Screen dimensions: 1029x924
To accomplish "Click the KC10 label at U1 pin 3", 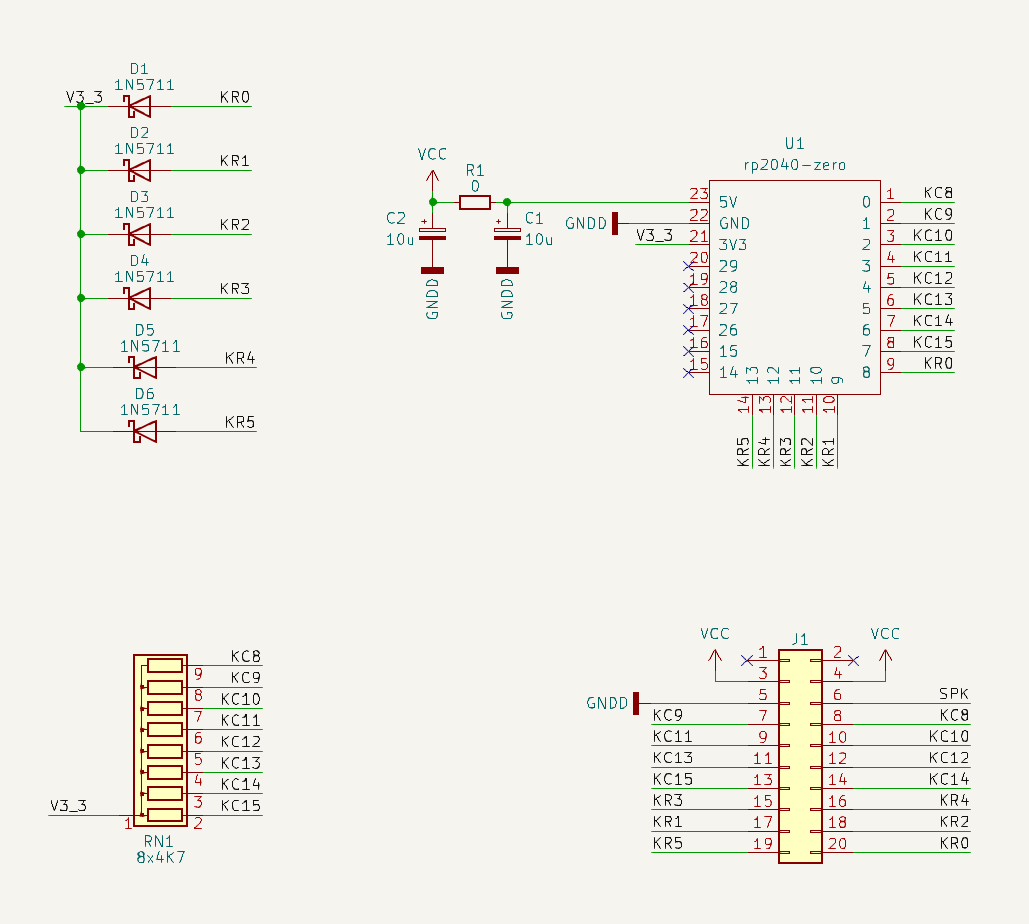I will point(933,236).
